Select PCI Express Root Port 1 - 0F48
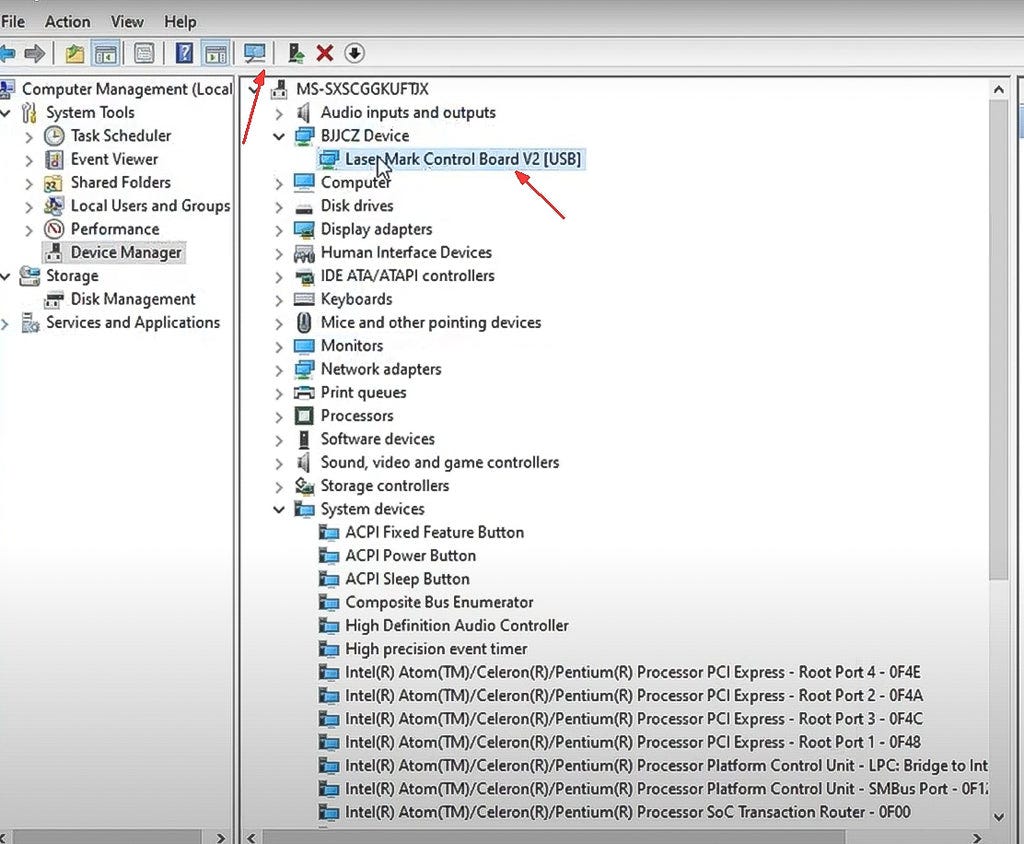 coord(632,743)
